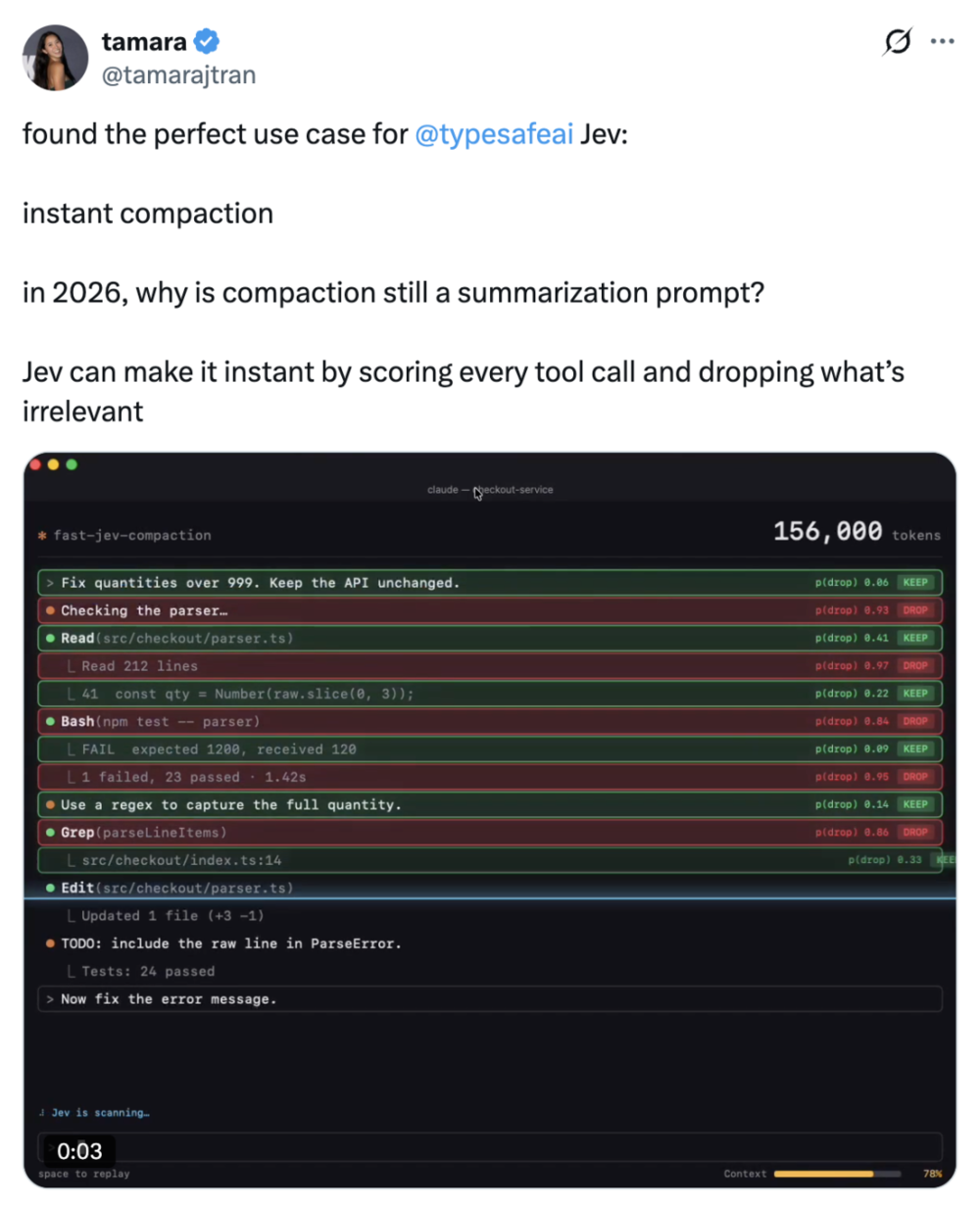The height and width of the screenshot is (1206, 980).
Task: Open the three-dot more options menu
Action: coord(942,41)
